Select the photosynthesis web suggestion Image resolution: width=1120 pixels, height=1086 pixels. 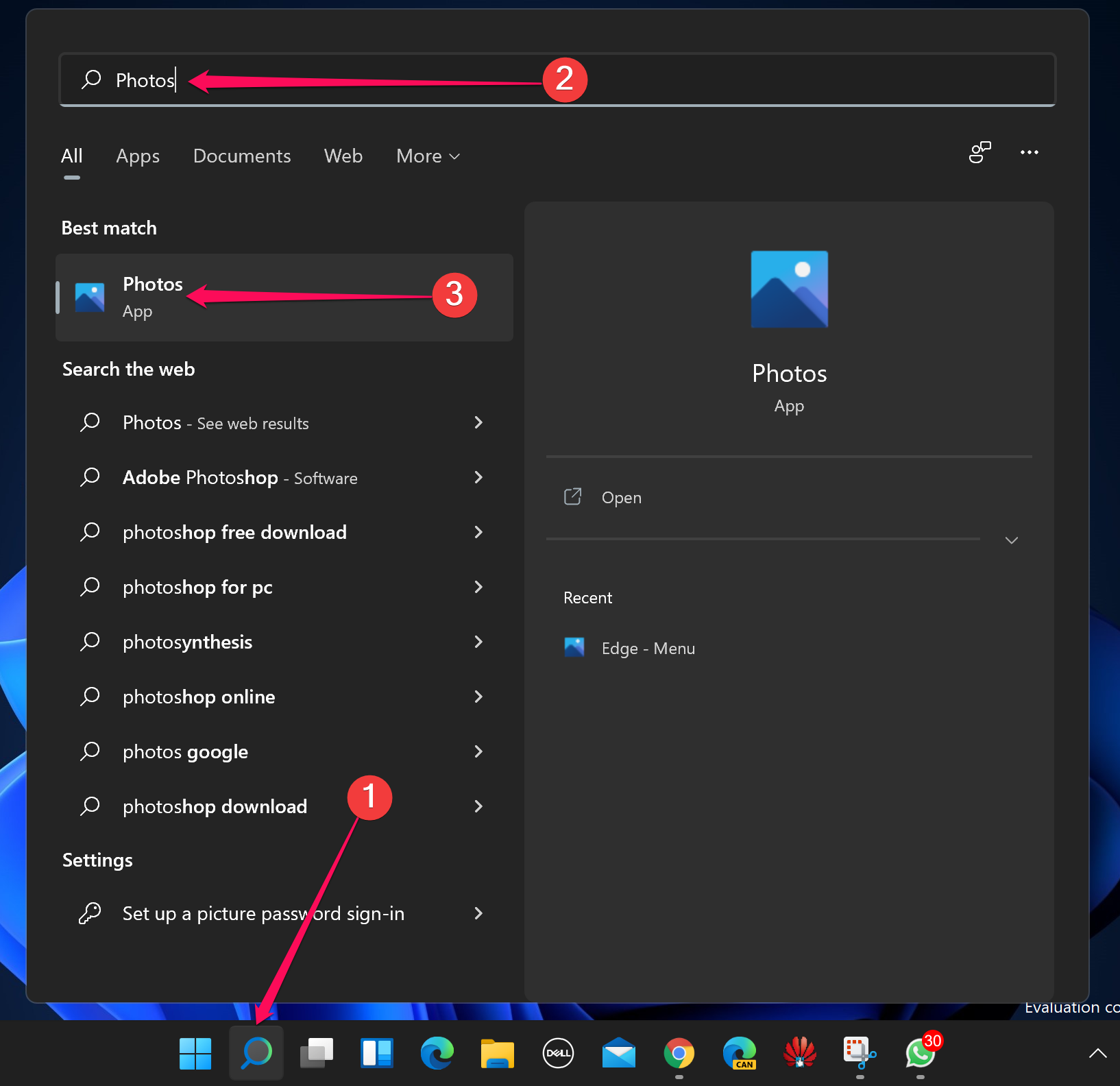point(284,642)
